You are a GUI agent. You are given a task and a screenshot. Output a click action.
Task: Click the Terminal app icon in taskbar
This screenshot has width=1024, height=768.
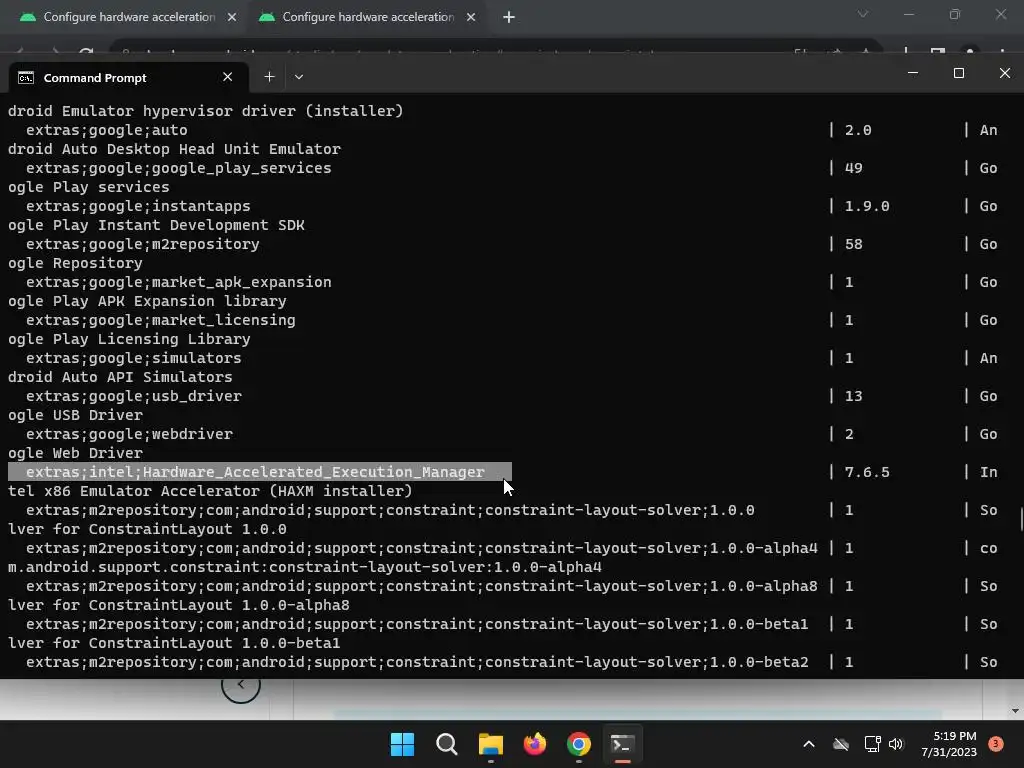pos(622,744)
